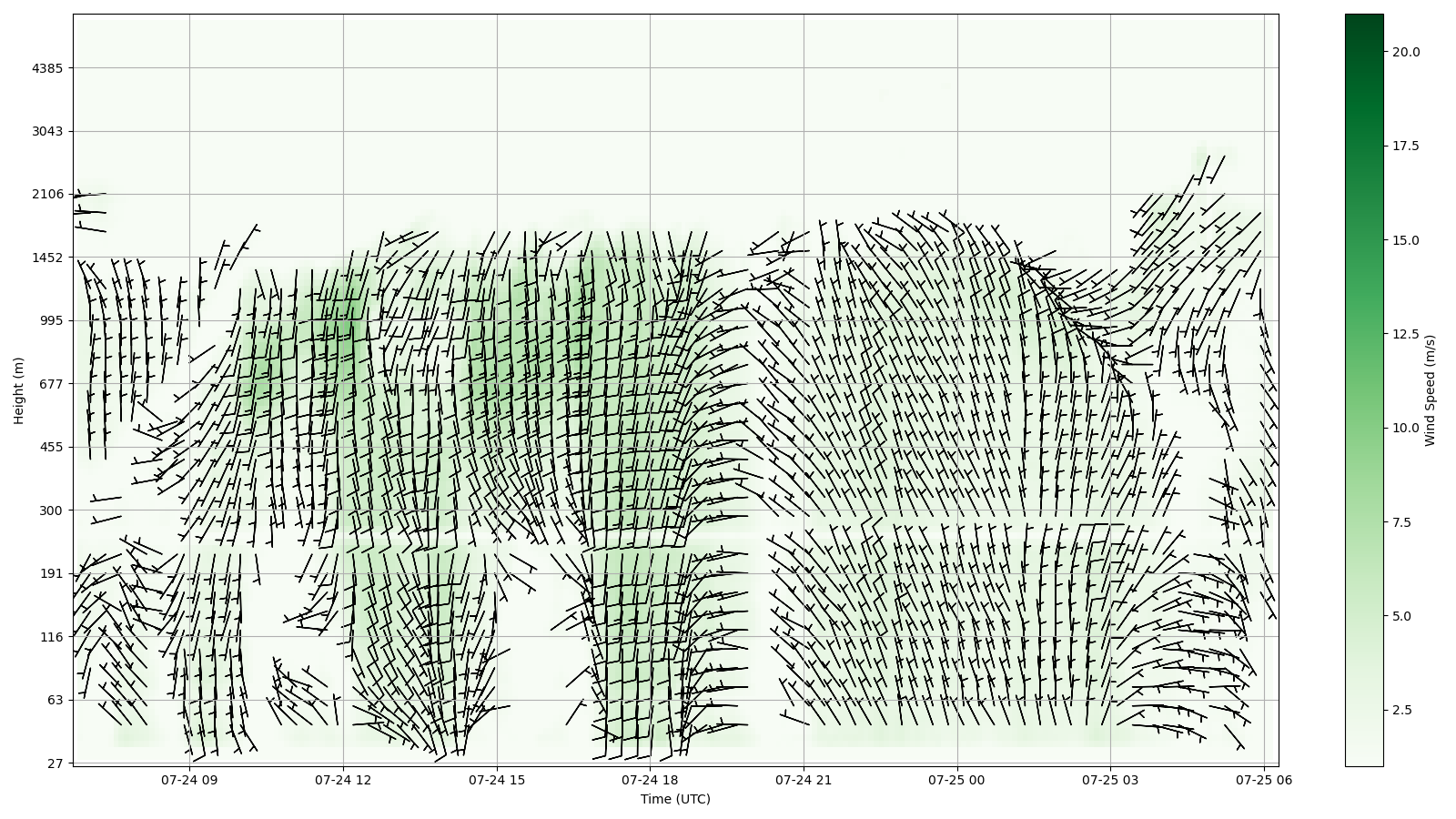Click the Time (UTC) axis title

click(675, 799)
